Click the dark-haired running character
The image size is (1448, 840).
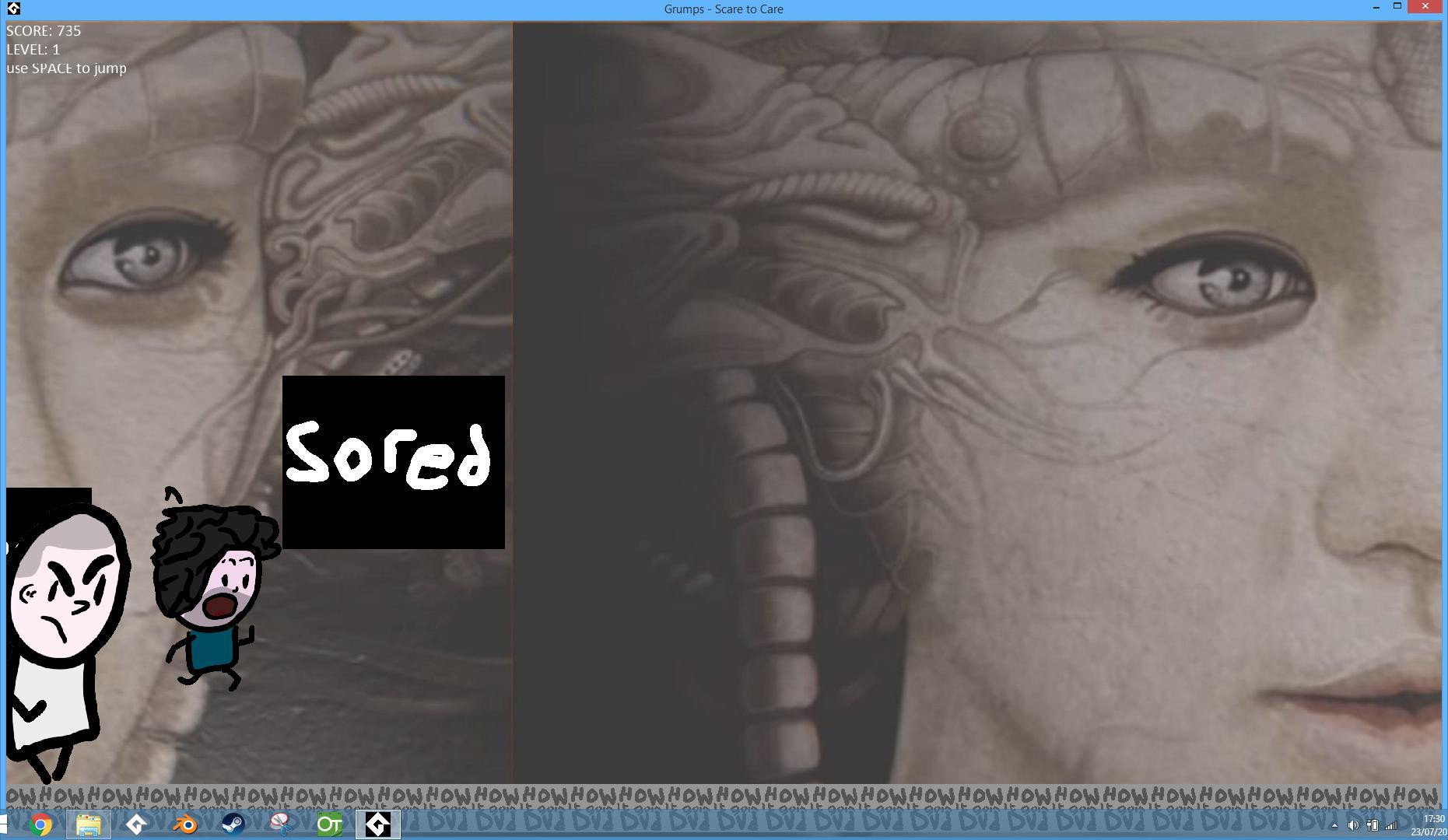(x=214, y=588)
